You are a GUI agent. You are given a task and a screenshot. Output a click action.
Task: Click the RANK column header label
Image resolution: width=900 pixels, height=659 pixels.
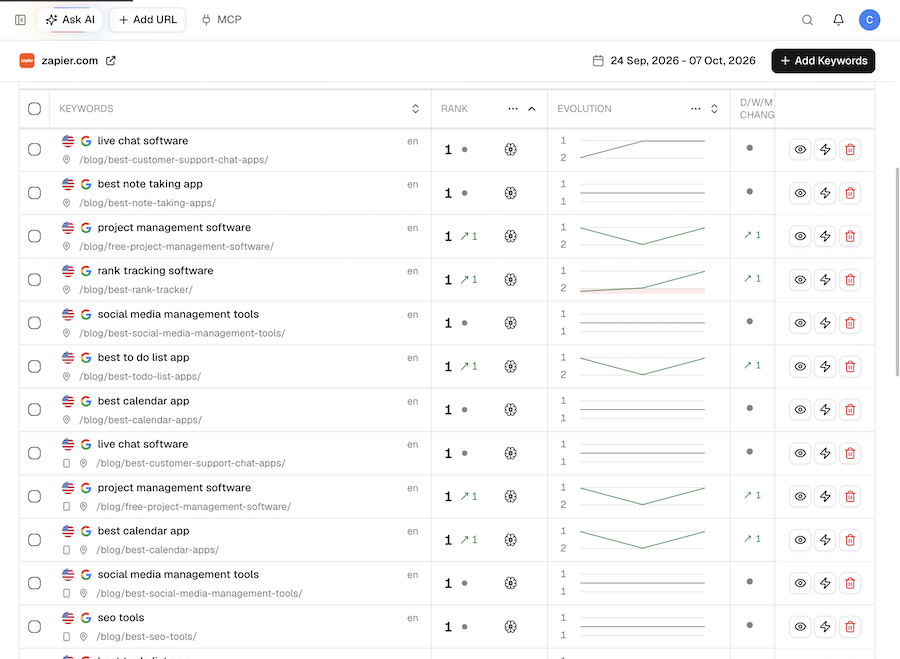coord(454,108)
